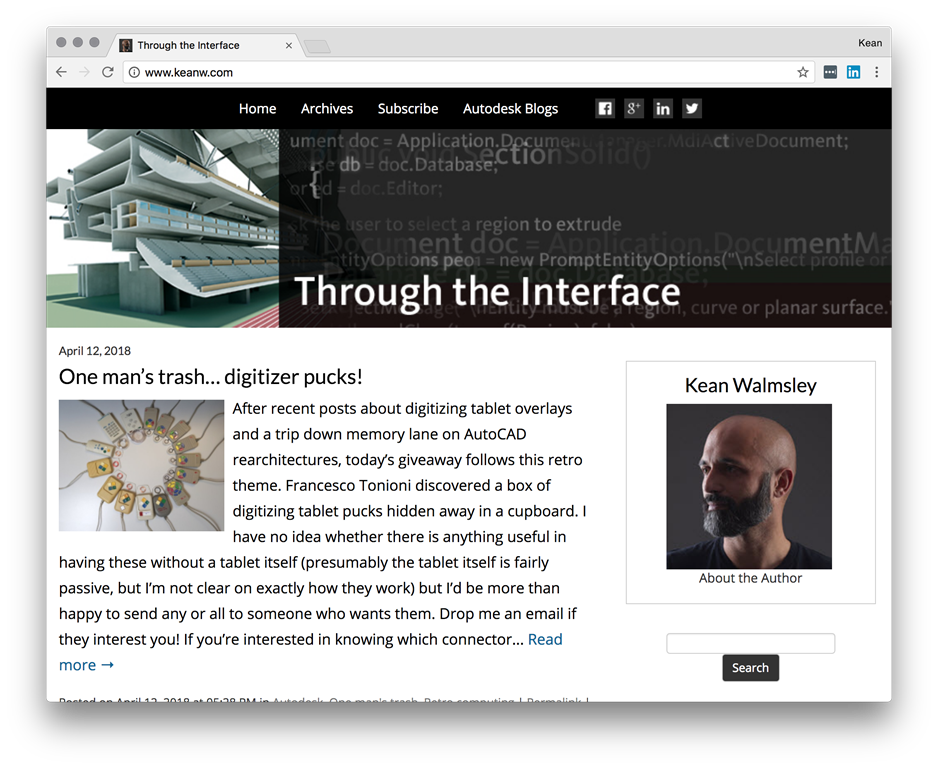View site information icon in address bar

coord(134,72)
